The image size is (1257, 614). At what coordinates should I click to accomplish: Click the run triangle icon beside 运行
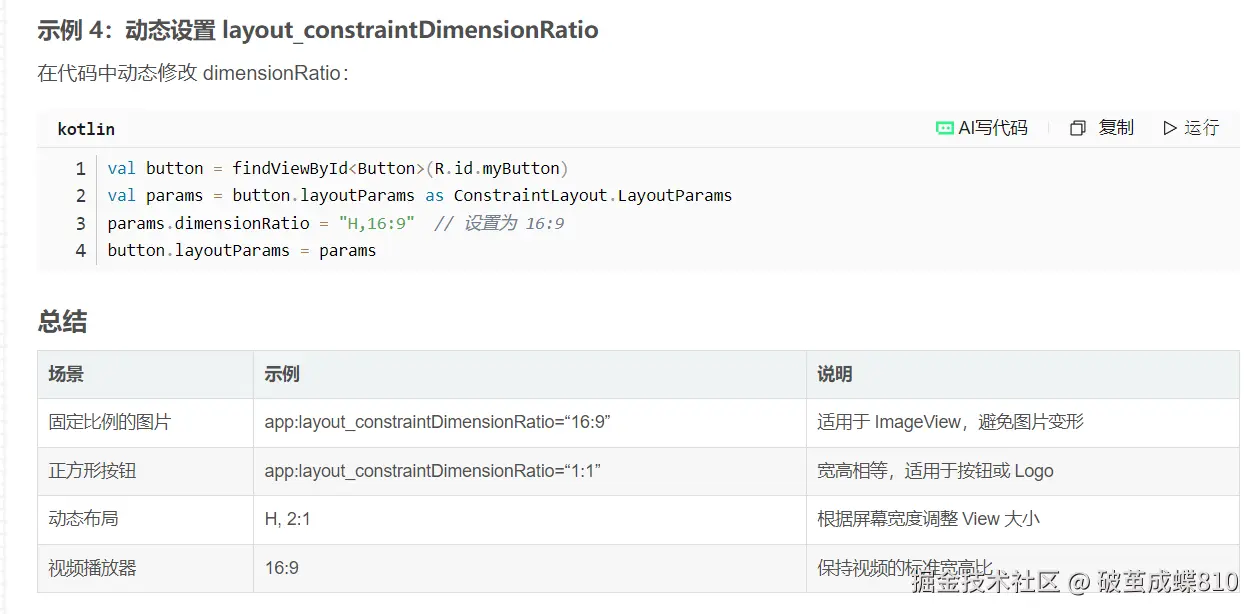tap(1169, 128)
